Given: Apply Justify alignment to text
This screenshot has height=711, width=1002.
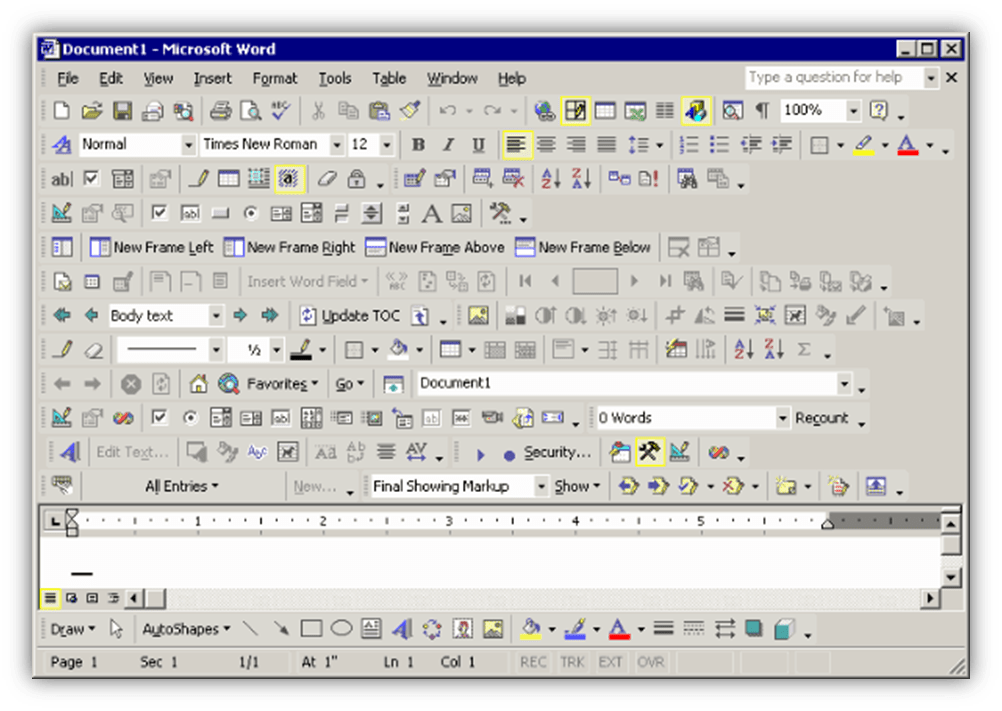Looking at the screenshot, I should point(606,145).
